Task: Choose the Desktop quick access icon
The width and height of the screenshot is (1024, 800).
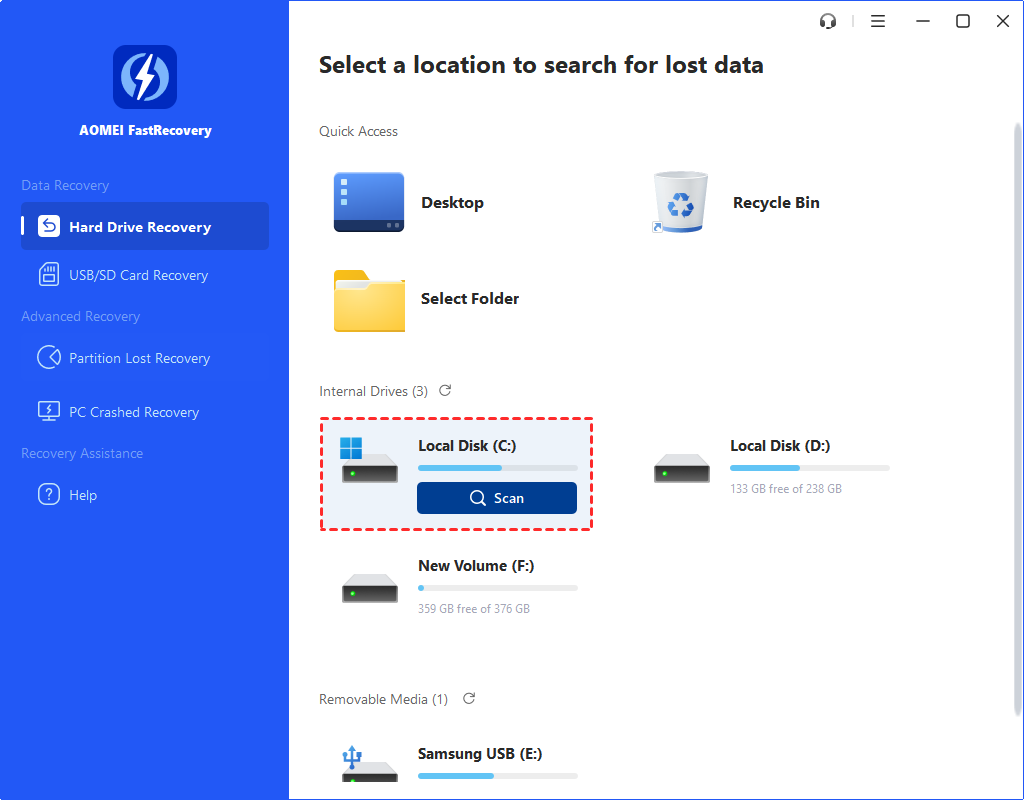Action: (x=369, y=202)
